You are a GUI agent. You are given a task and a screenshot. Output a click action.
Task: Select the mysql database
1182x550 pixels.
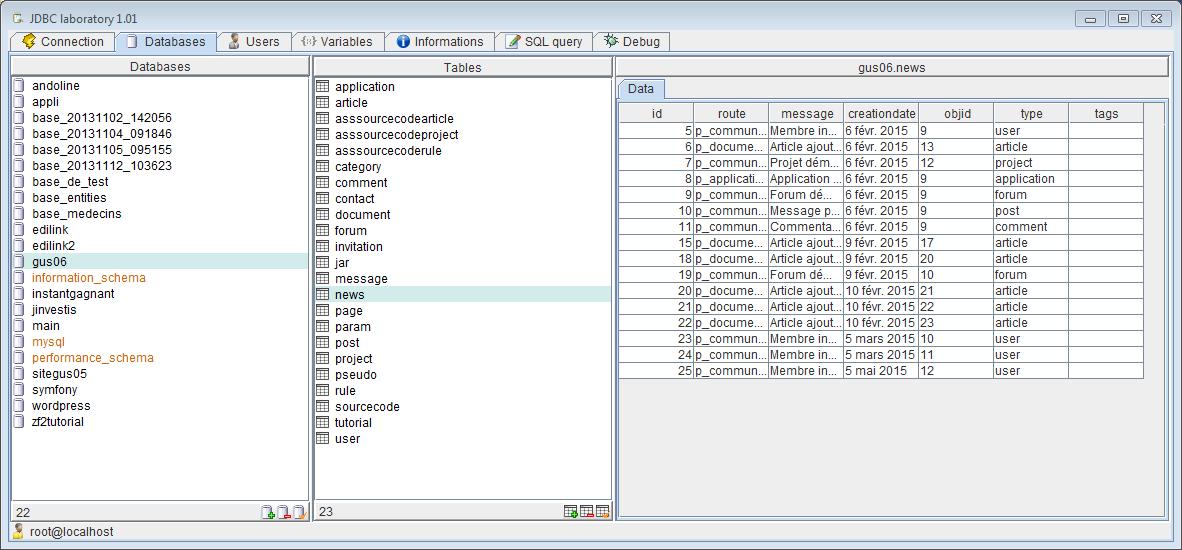point(160,341)
